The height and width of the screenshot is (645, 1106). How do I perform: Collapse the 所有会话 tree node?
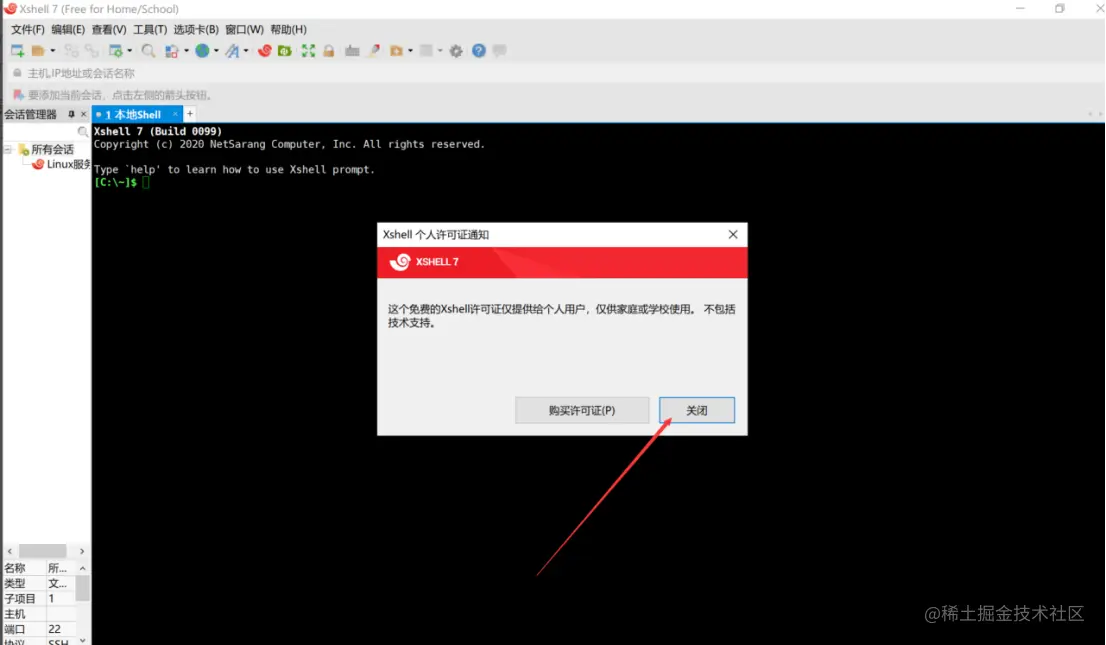pos(8,150)
